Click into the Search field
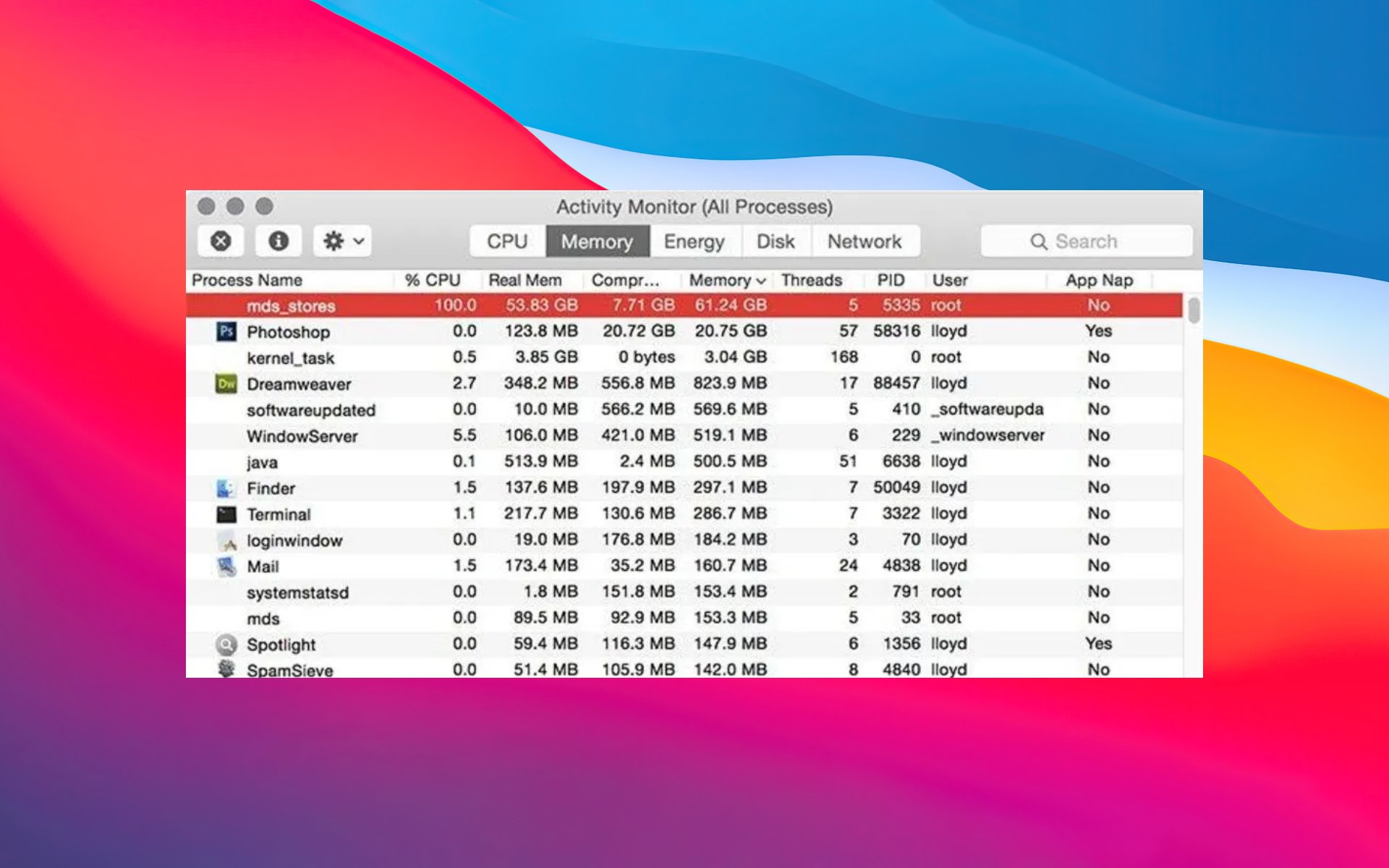The image size is (1389, 868). click(1086, 241)
